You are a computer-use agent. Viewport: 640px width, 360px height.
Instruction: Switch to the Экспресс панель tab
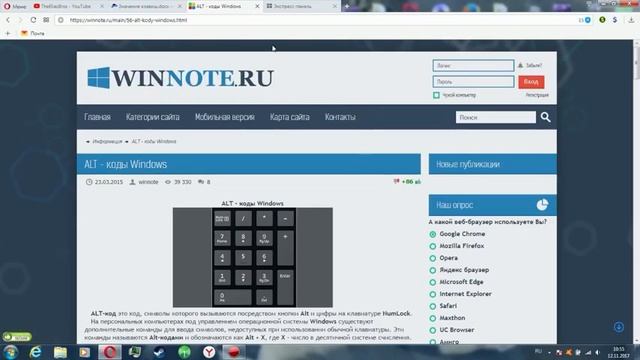tap(297, 6)
